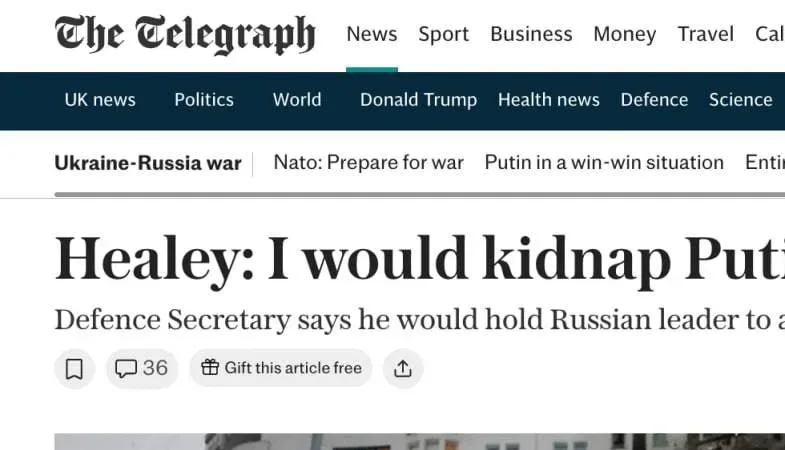Select Money in the top navigation
The image size is (785, 450).
(x=625, y=35)
